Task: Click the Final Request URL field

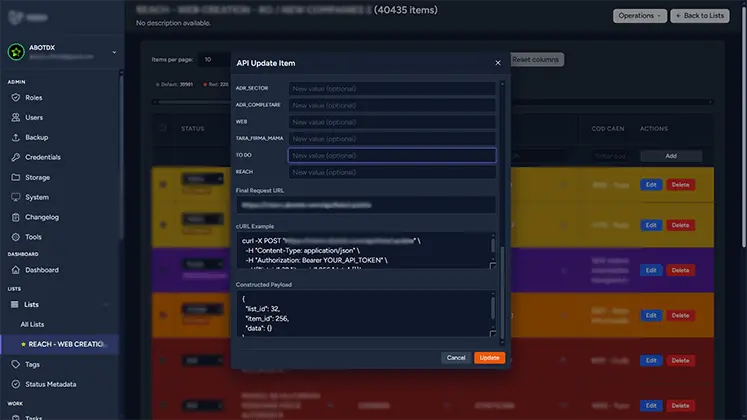Action: (366, 205)
